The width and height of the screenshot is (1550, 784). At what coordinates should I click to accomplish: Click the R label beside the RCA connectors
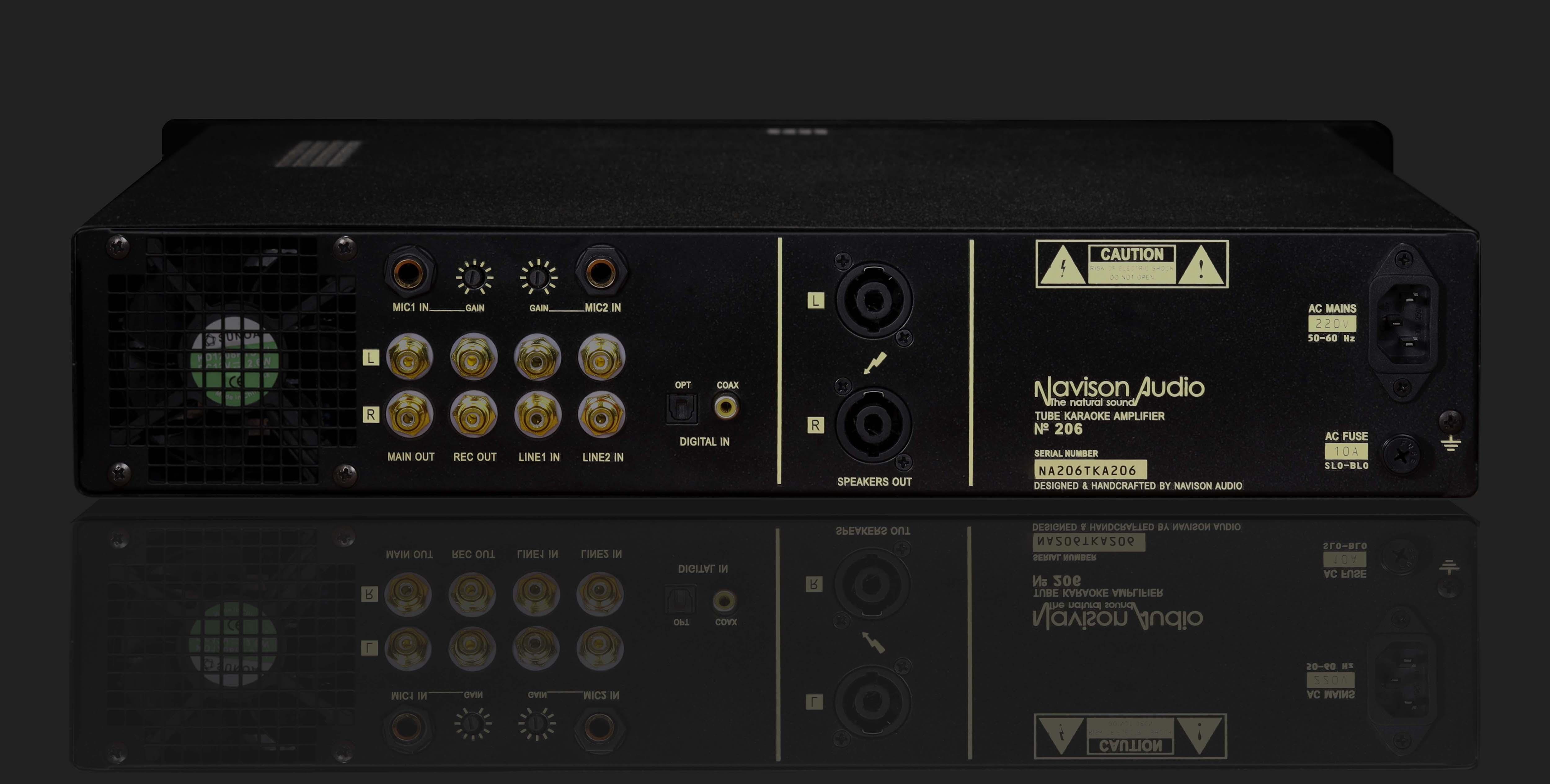point(371,415)
